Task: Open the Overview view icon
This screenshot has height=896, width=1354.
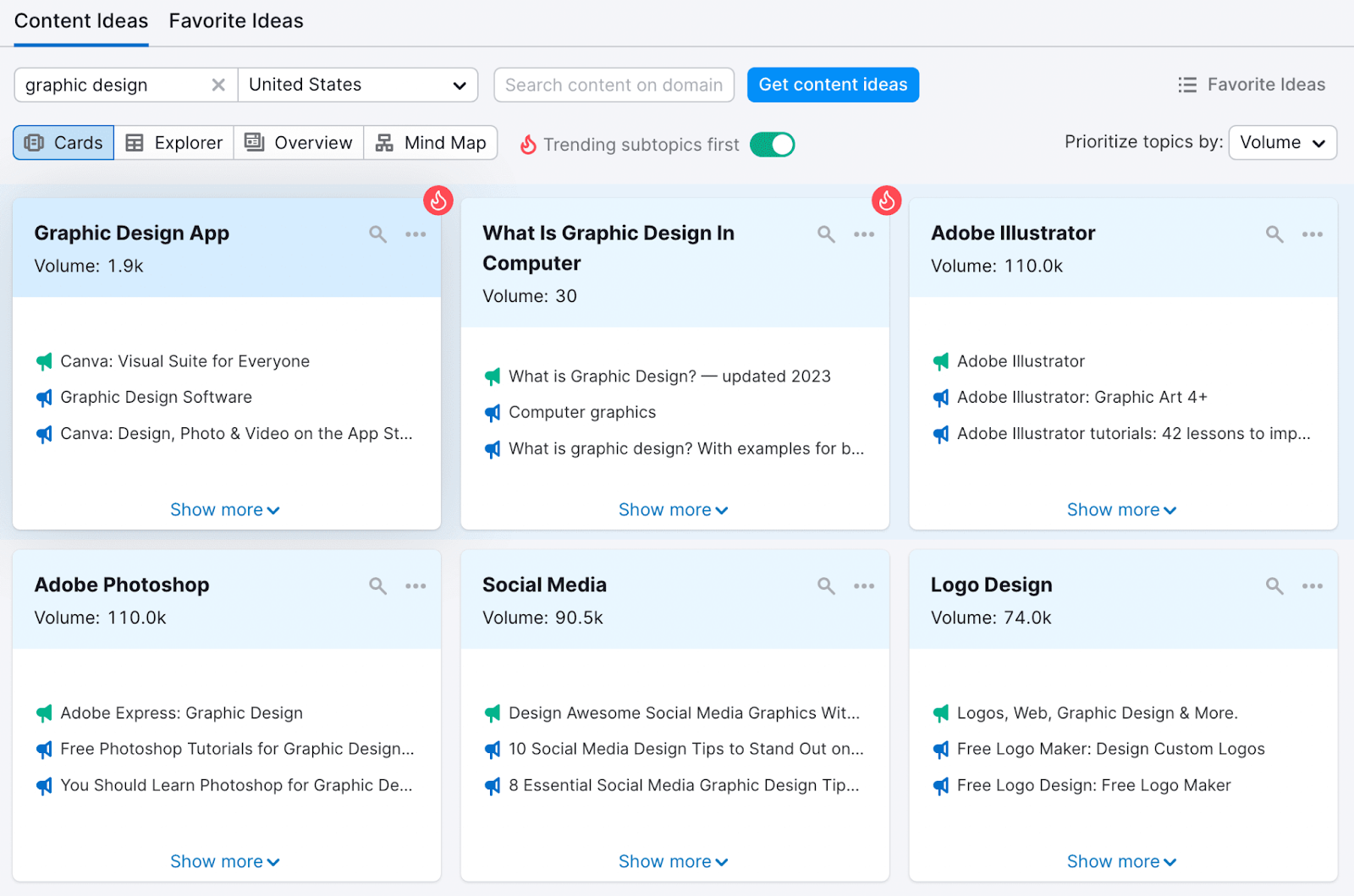Action: [298, 142]
